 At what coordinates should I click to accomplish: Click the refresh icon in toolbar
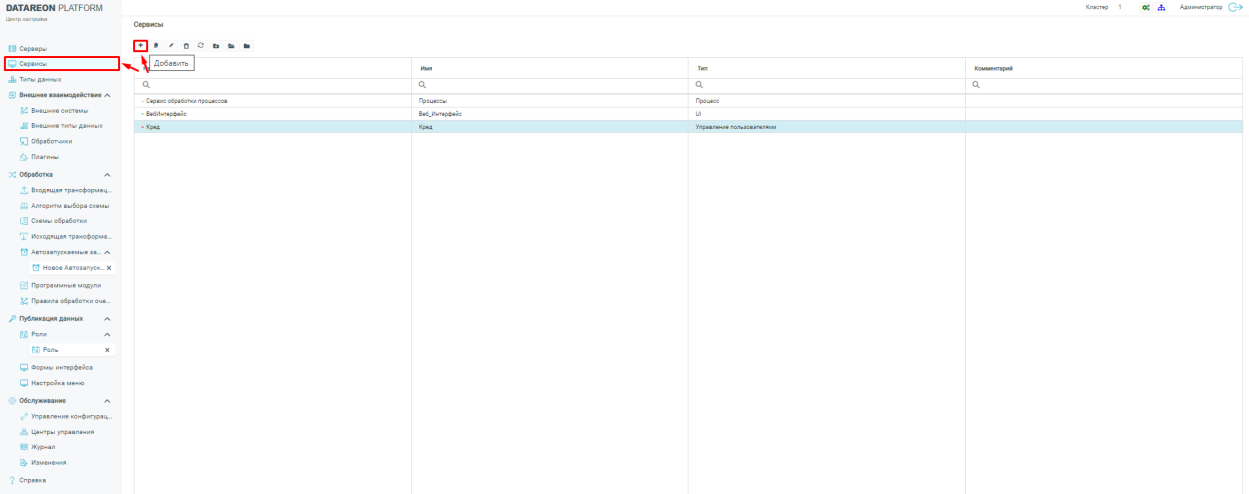tap(201, 45)
